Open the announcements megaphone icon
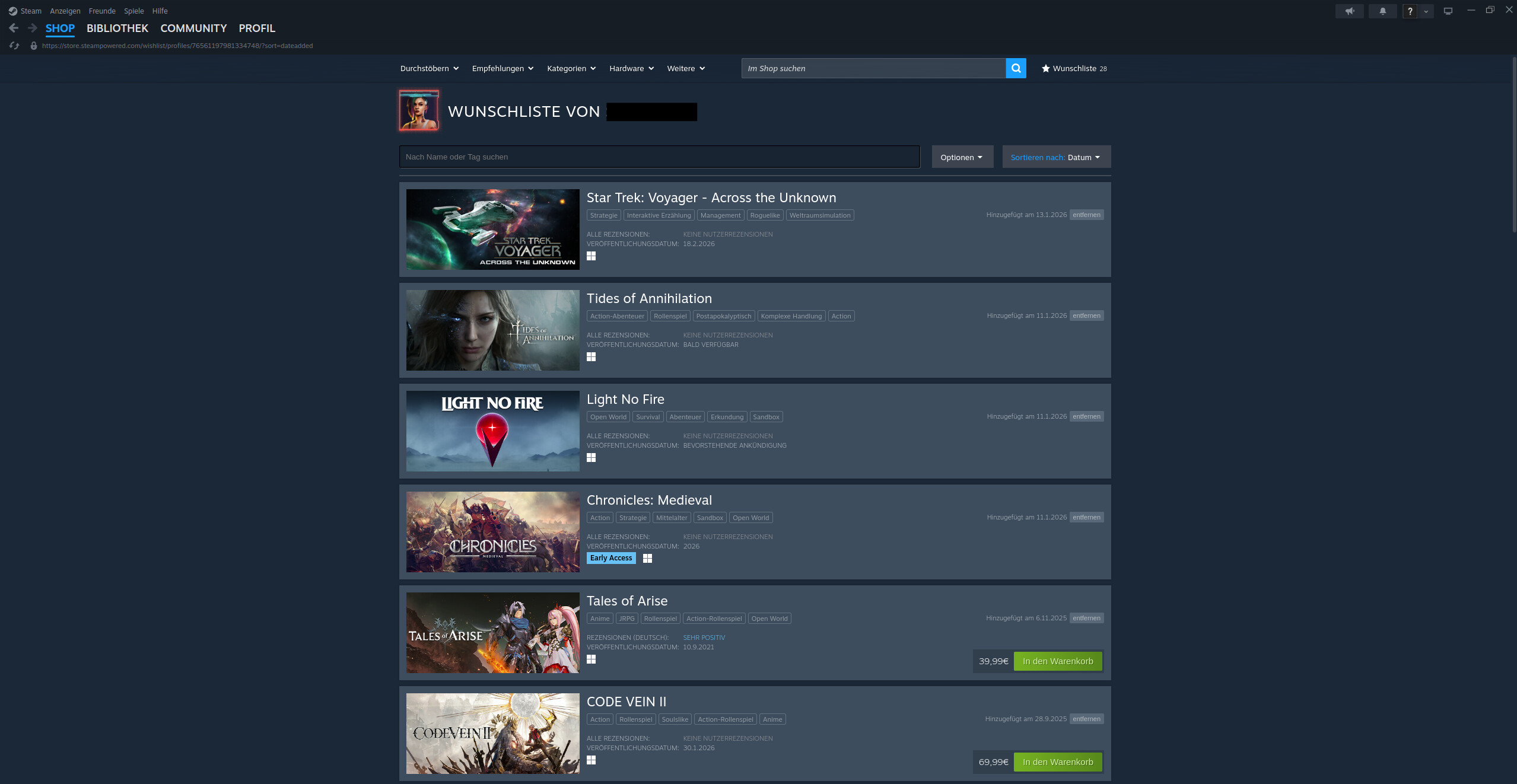Screen dimensions: 1517x784 (1349, 11)
